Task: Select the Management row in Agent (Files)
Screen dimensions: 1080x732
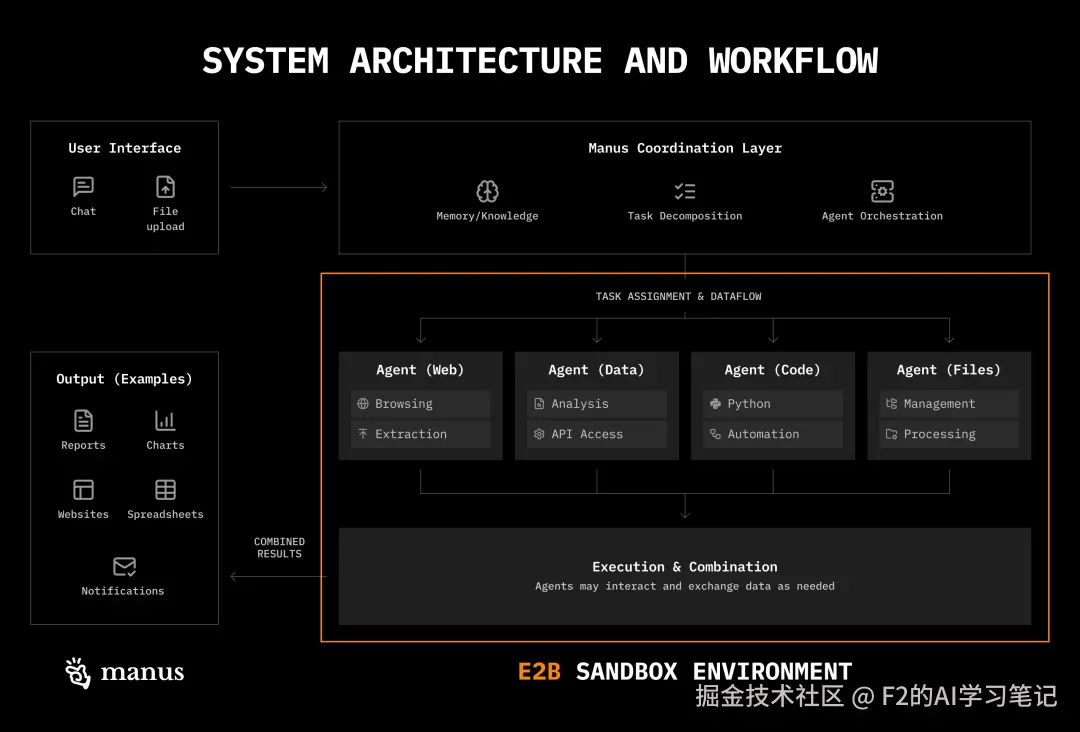Action: pyautogui.click(x=949, y=404)
